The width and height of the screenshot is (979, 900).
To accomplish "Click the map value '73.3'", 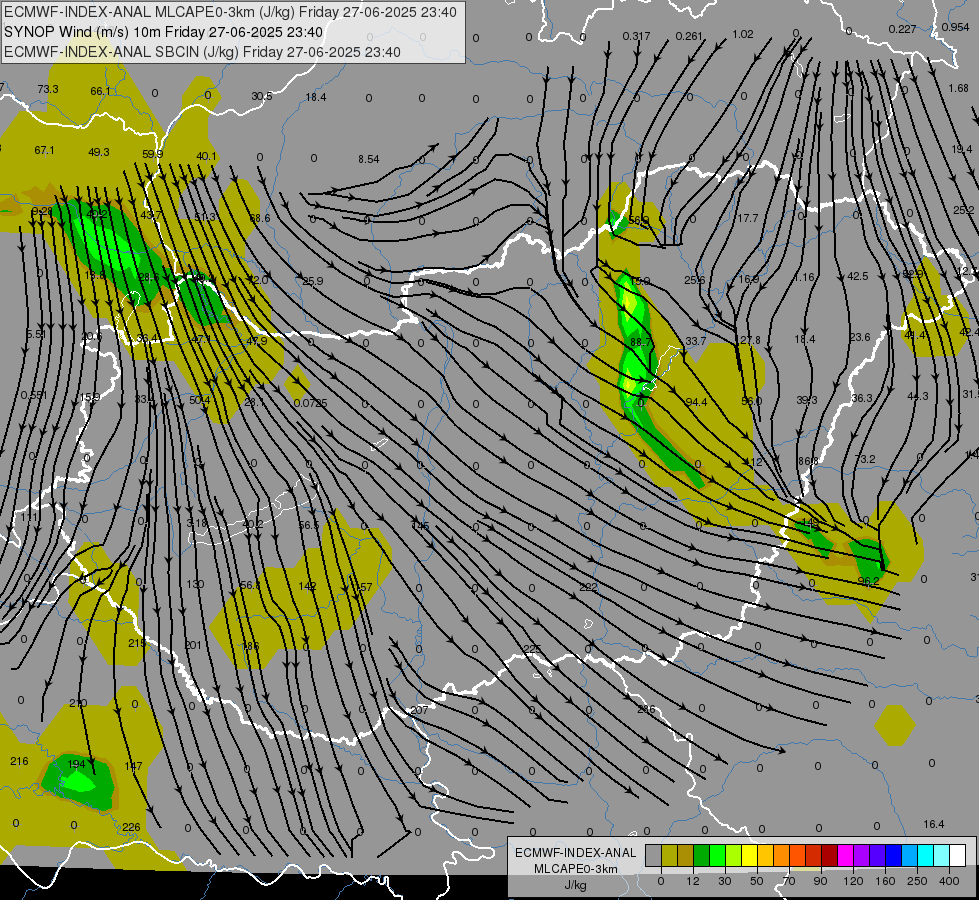I will [x=47, y=89].
